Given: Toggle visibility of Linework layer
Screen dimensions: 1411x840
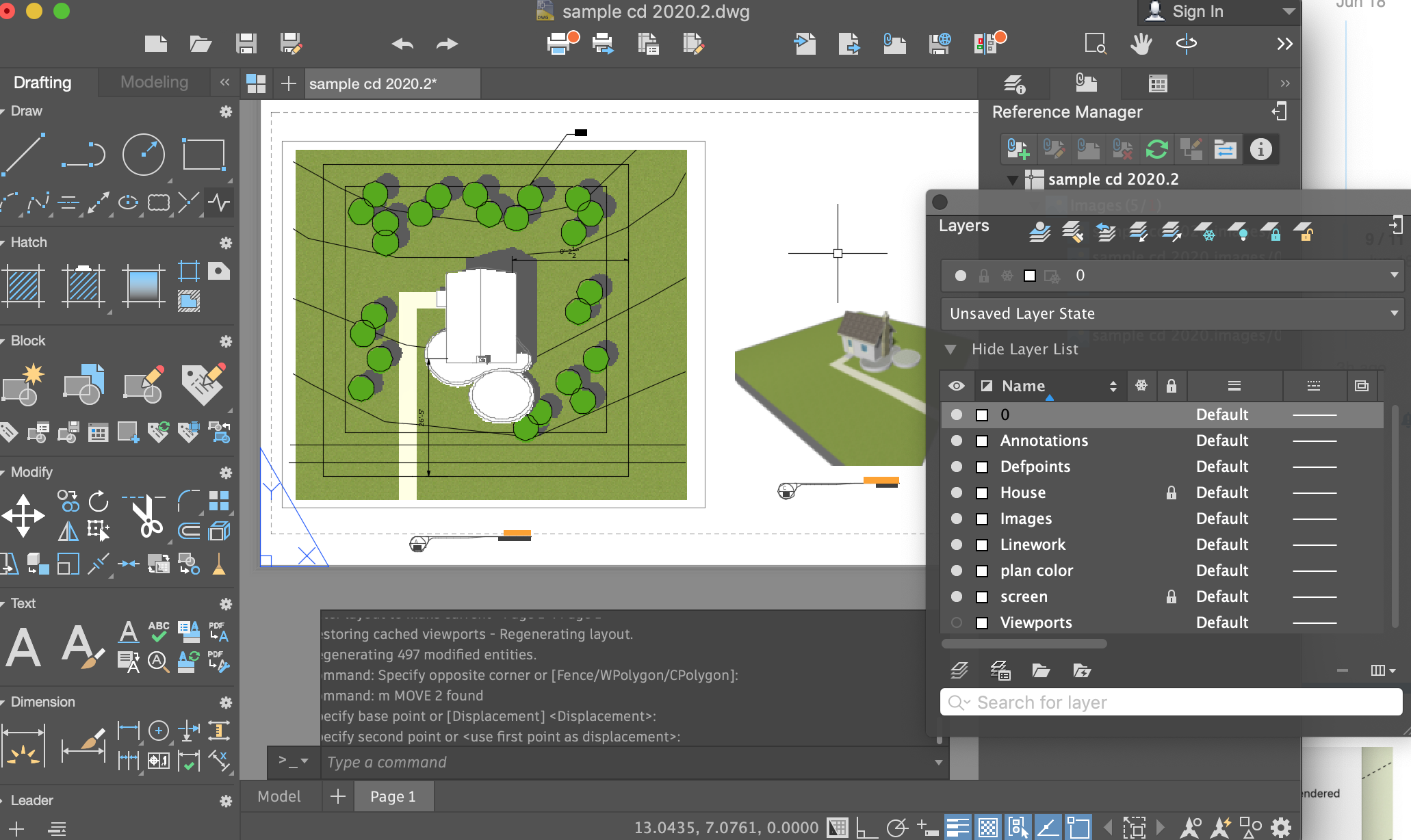Looking at the screenshot, I should pos(957,544).
